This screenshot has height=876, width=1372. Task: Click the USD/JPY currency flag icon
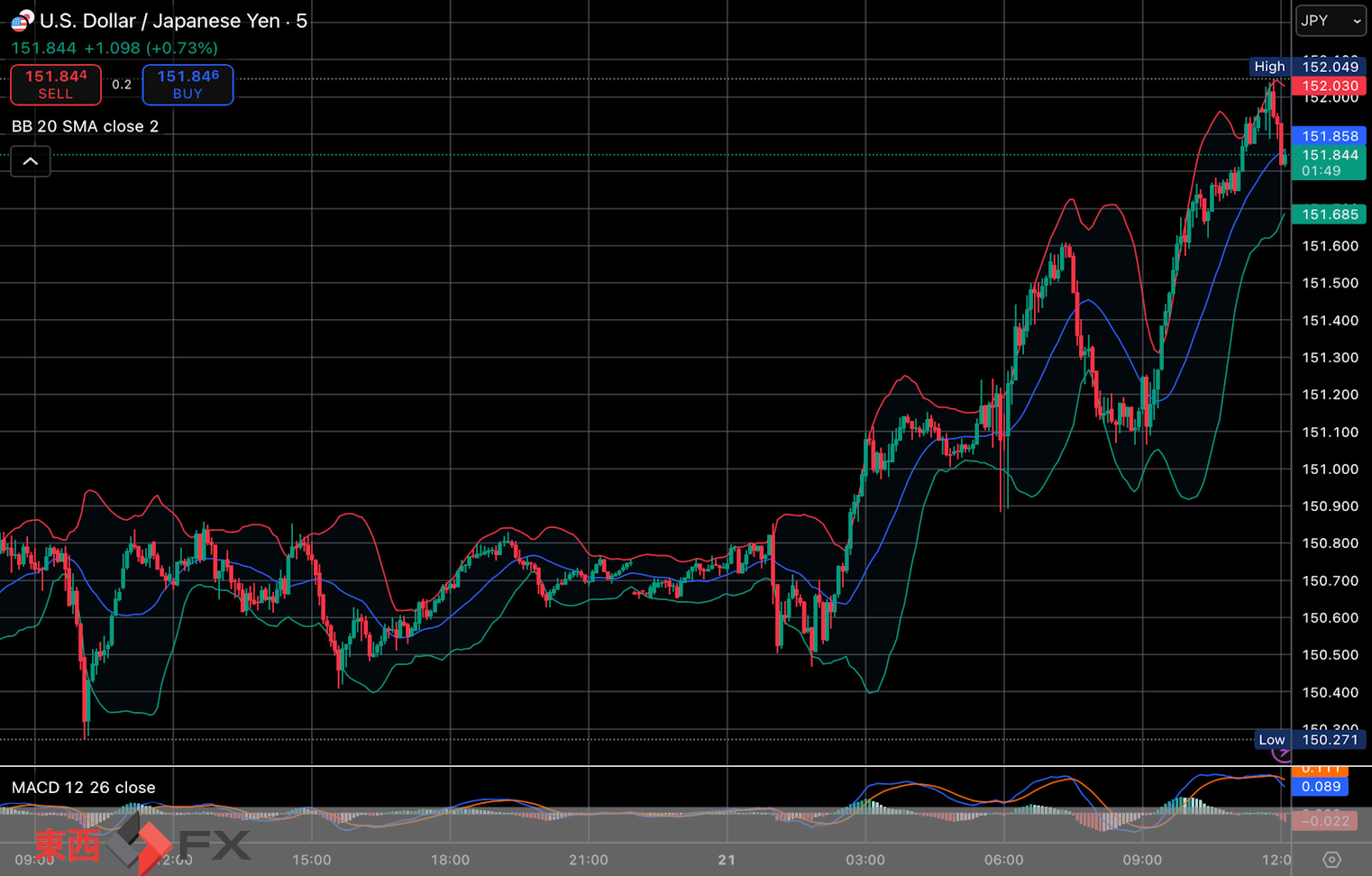coord(22,20)
